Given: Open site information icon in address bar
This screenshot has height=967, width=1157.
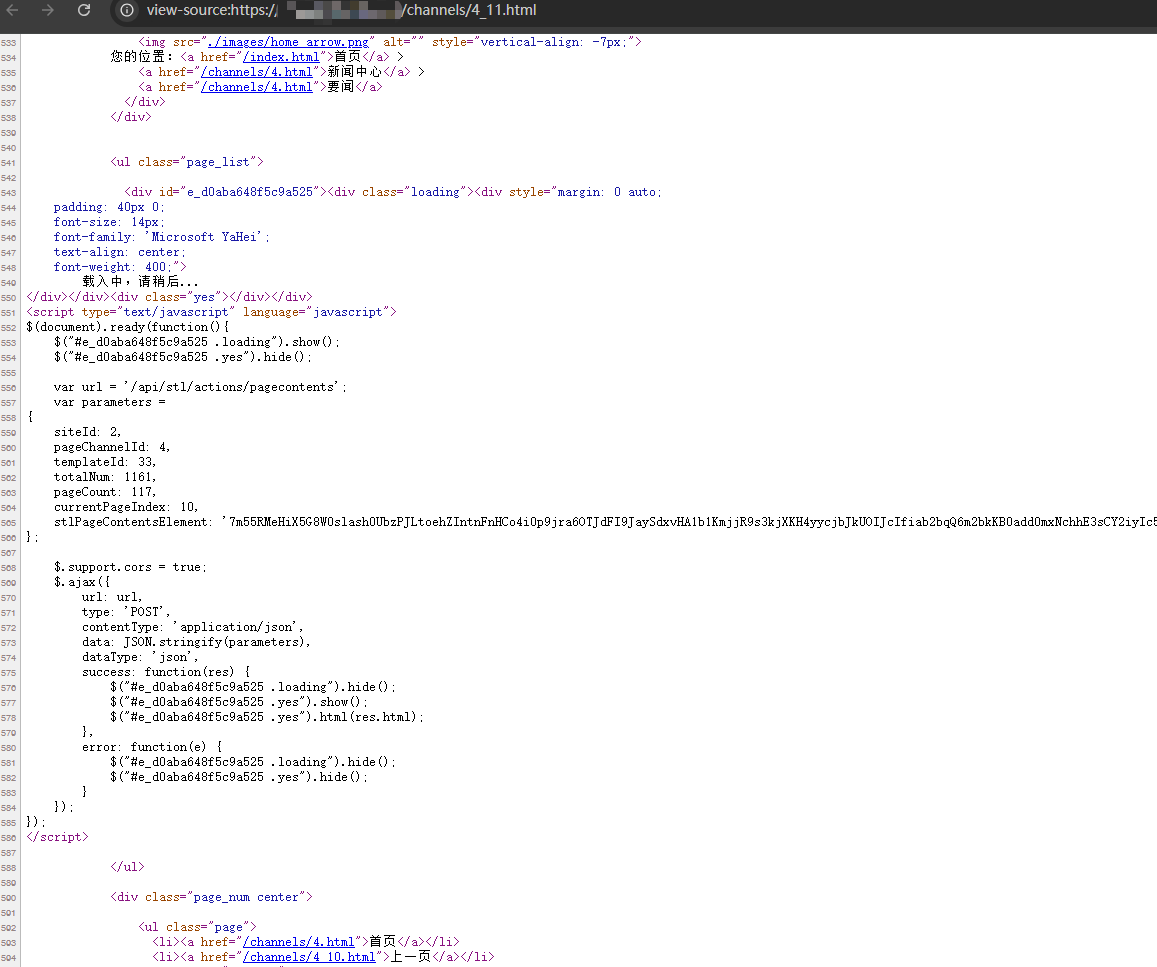Looking at the screenshot, I should click(x=127, y=10).
